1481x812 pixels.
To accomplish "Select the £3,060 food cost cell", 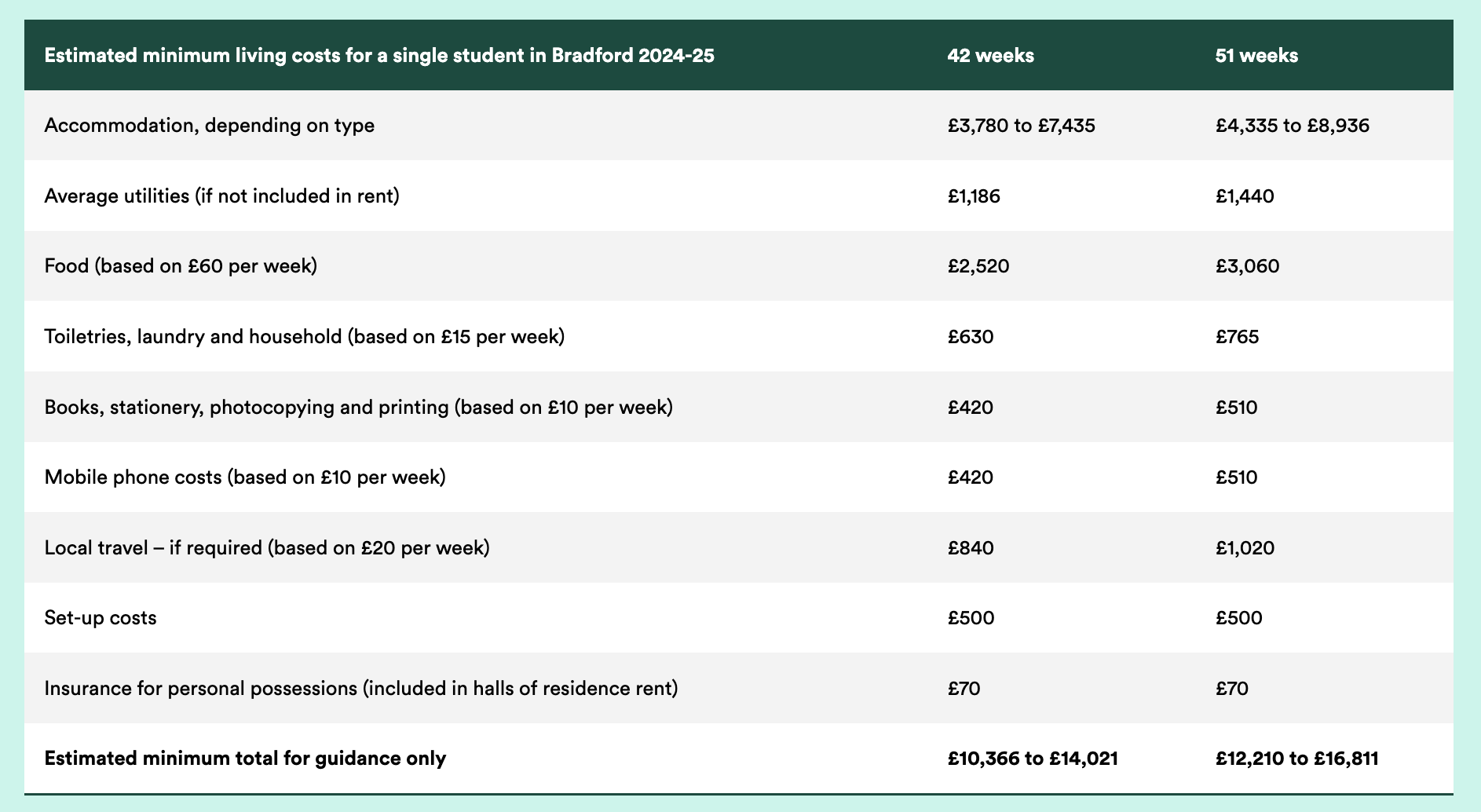I will pyautogui.click(x=1247, y=266).
